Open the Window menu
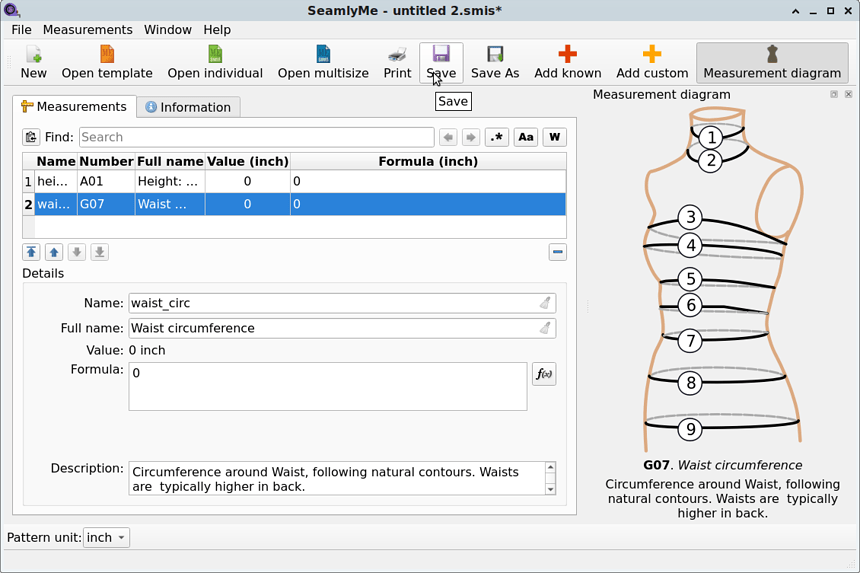Viewport: 860px width, 573px height. pos(168,30)
